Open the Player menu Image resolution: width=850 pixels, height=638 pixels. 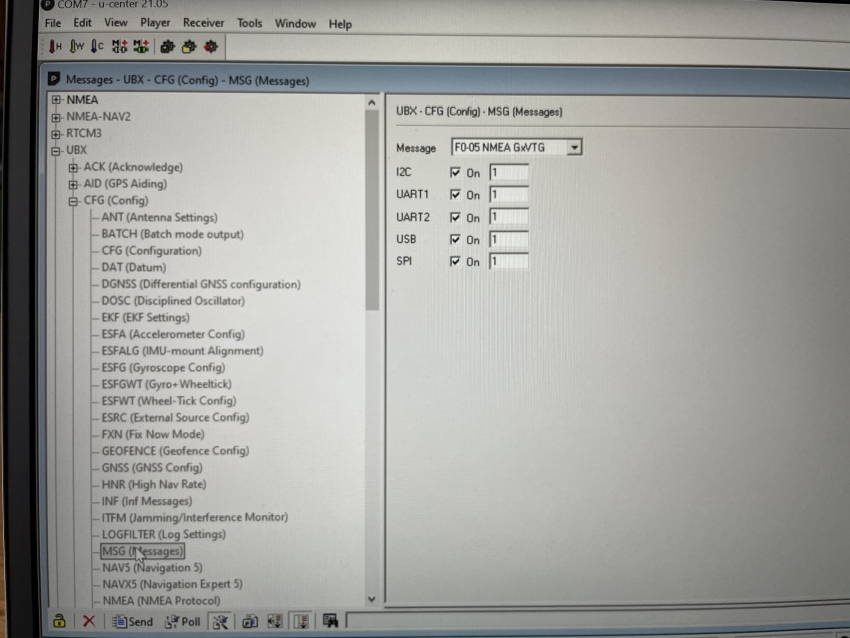pos(155,23)
